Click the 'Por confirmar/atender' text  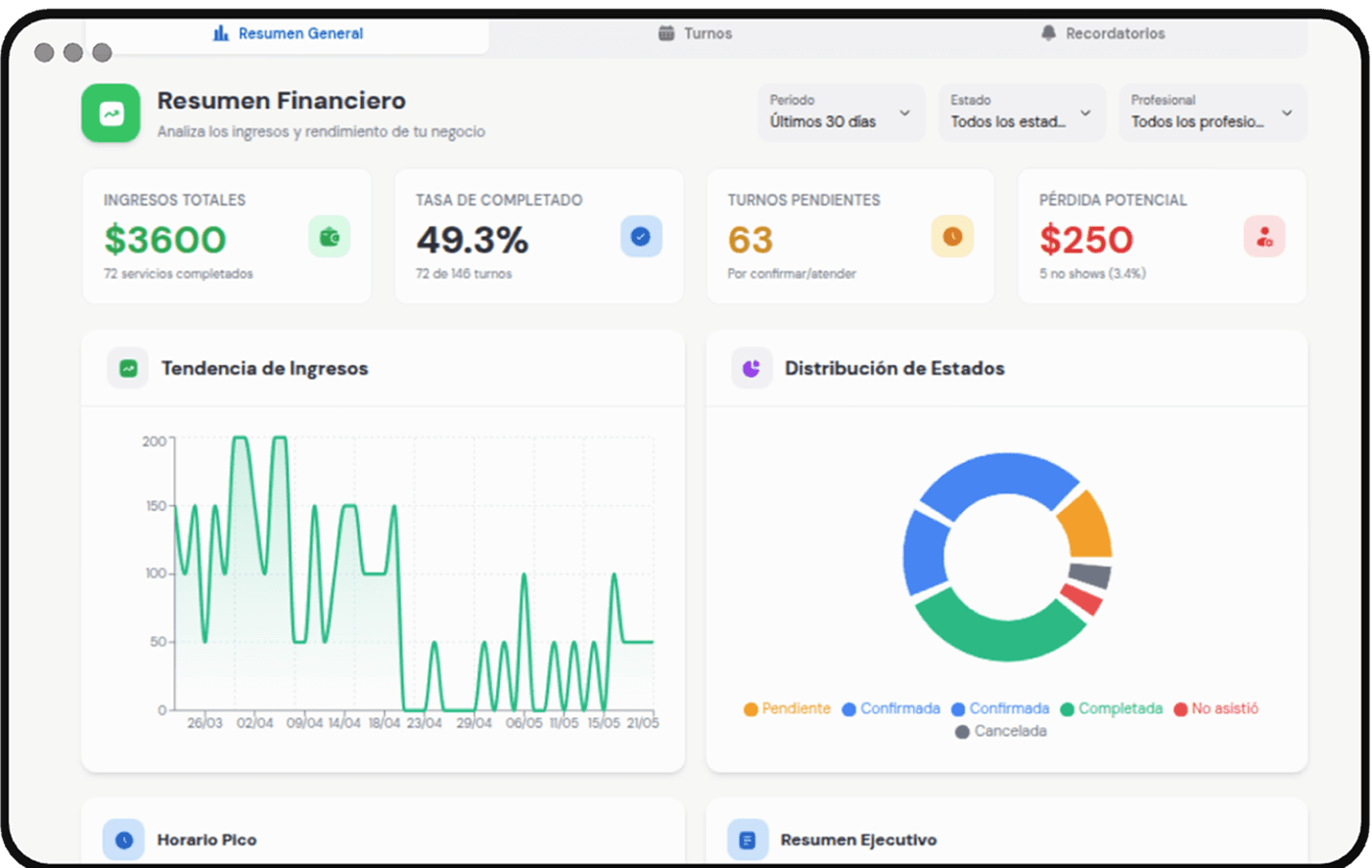point(792,274)
